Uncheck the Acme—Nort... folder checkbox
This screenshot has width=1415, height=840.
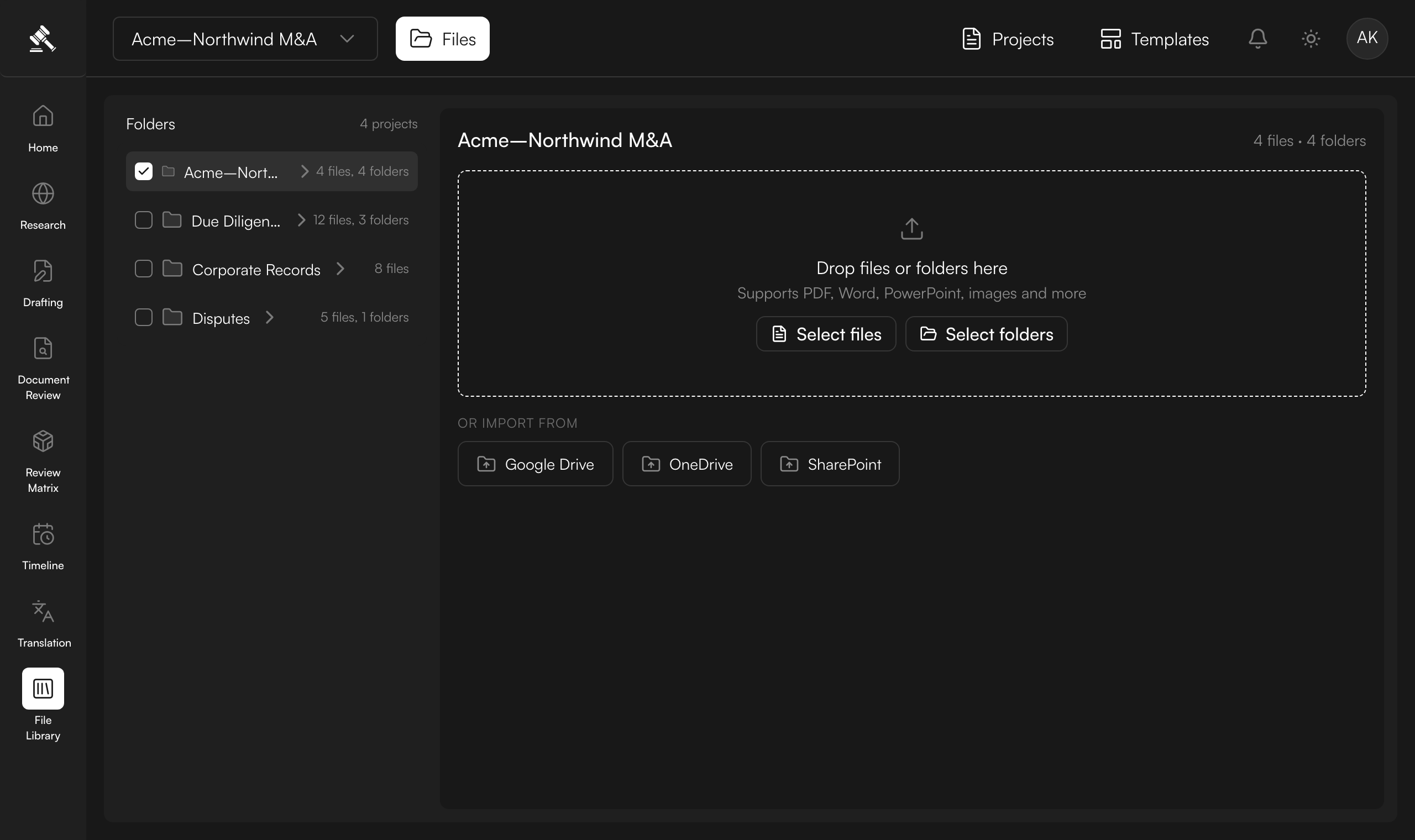(x=144, y=171)
